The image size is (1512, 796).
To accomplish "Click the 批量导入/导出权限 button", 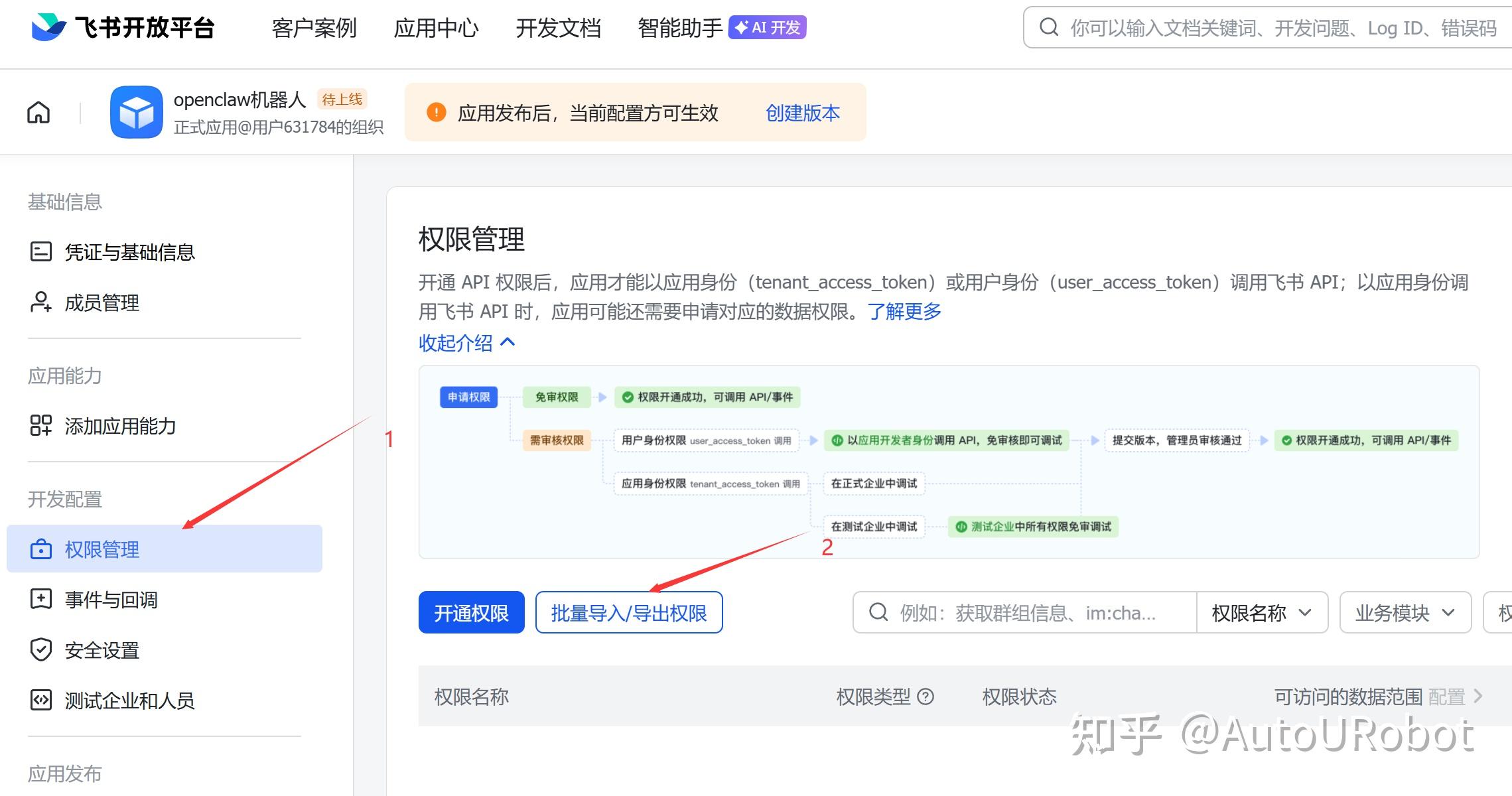I will coord(628,612).
